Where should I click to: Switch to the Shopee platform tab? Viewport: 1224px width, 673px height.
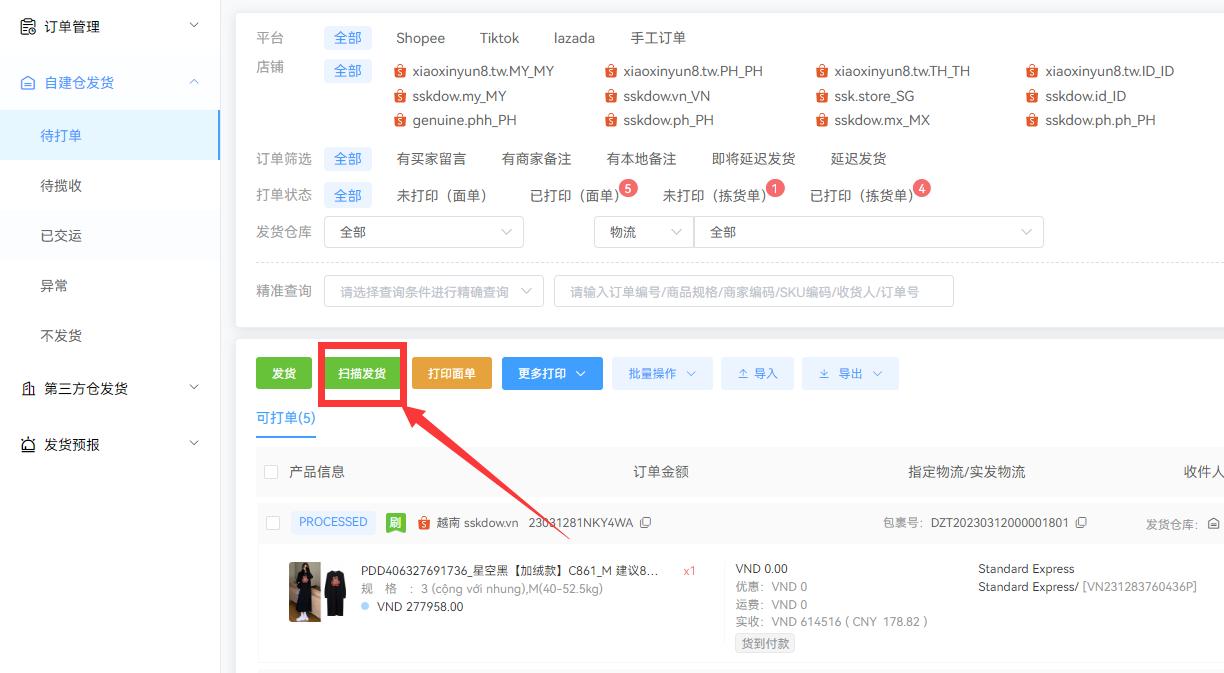pyautogui.click(x=420, y=37)
